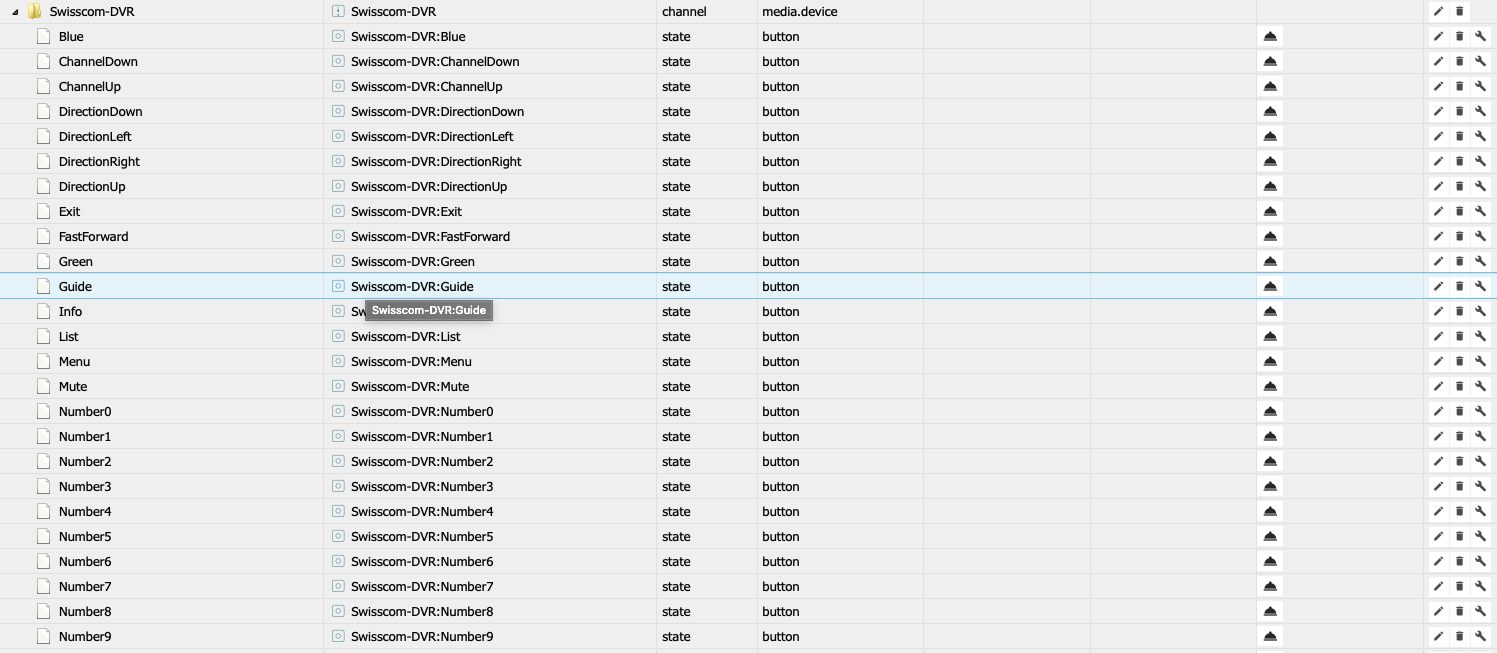This screenshot has width=1497, height=653.
Task: Trigger the ChannelUp button state
Action: 1270,86
